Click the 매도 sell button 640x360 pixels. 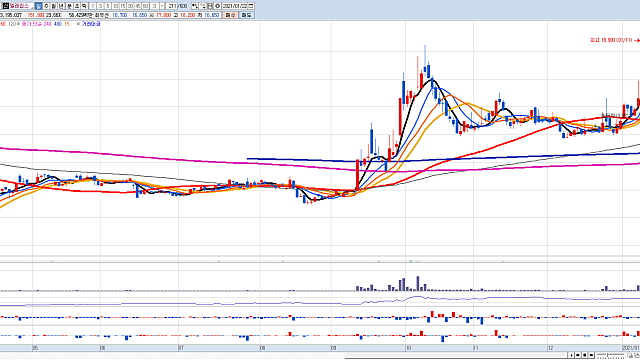point(247,15)
